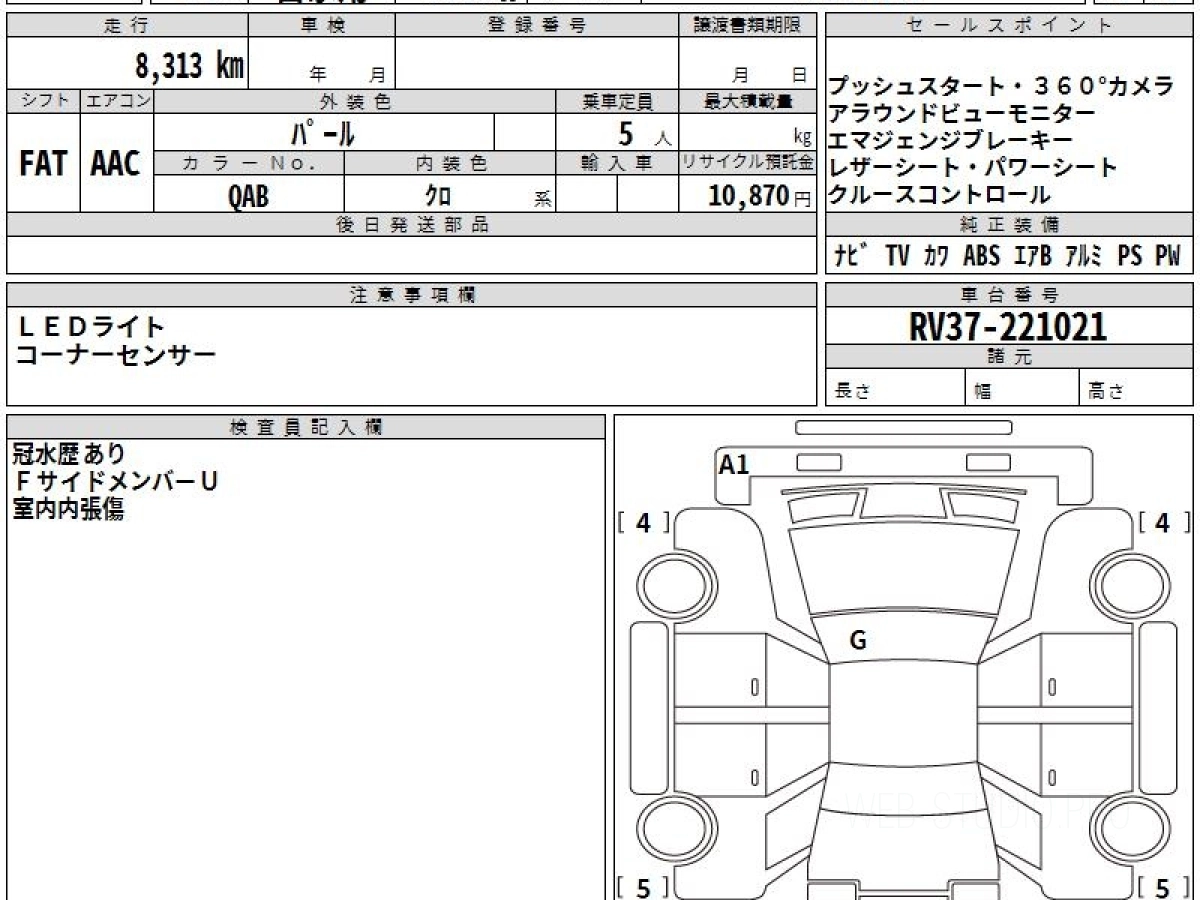
Task: Click the セールスポイント header
Action: click(x=1008, y=27)
